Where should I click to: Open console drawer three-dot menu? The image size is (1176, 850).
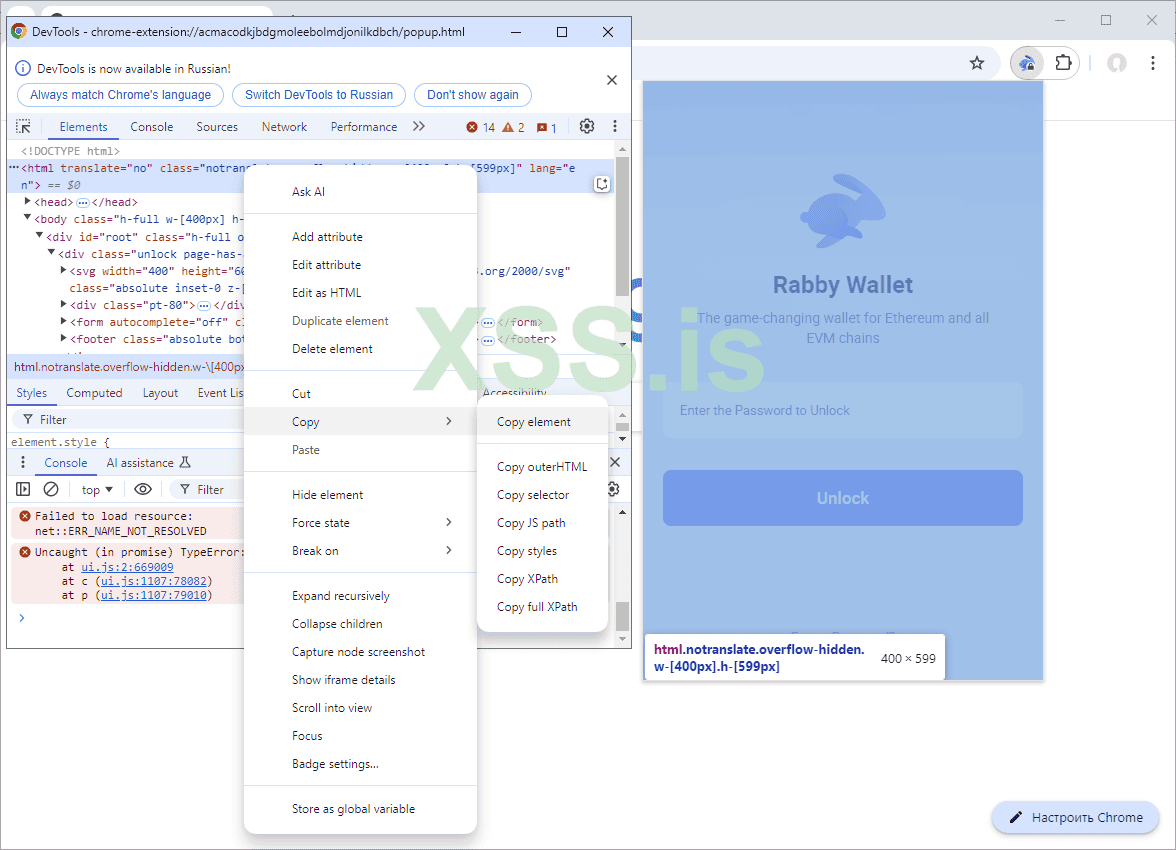23,462
